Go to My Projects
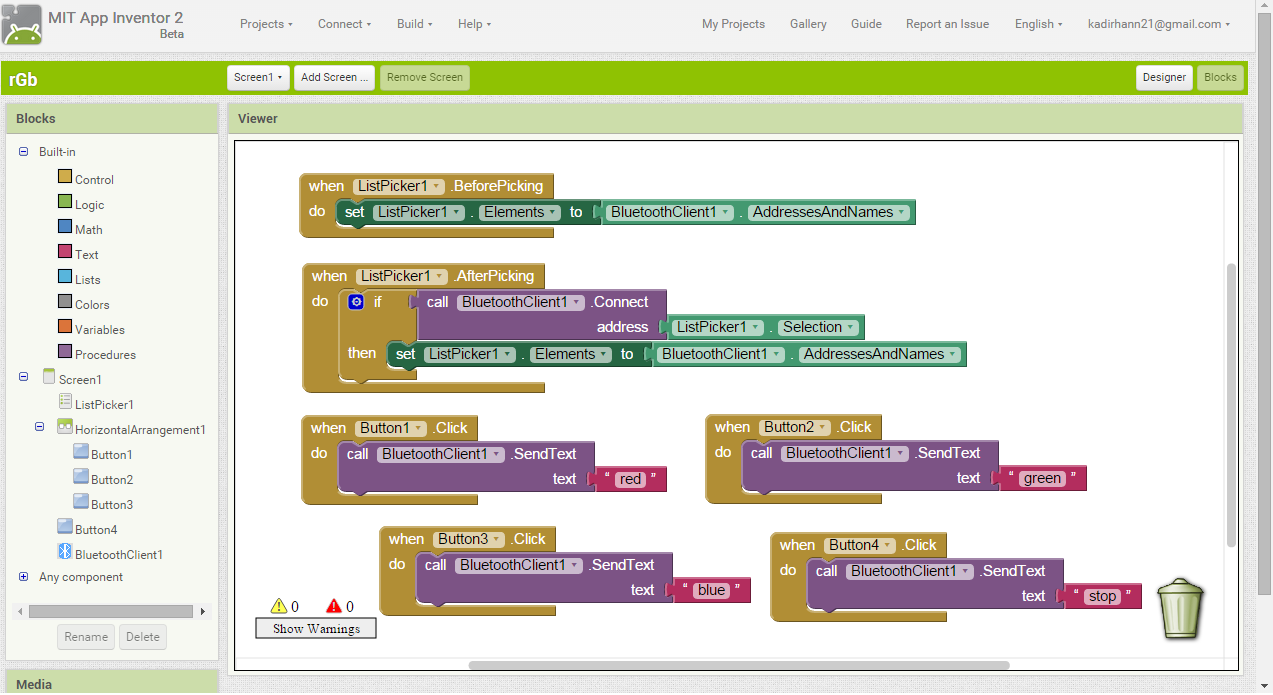The image size is (1273, 695). (x=733, y=24)
